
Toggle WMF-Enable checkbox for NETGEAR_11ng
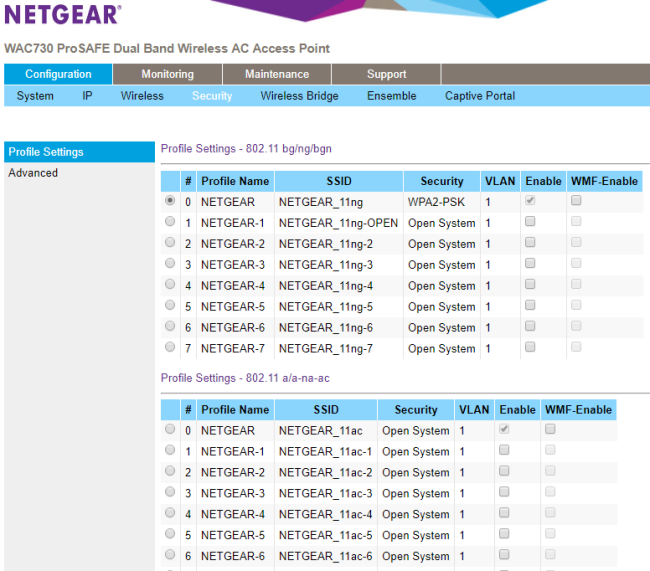coord(576,201)
